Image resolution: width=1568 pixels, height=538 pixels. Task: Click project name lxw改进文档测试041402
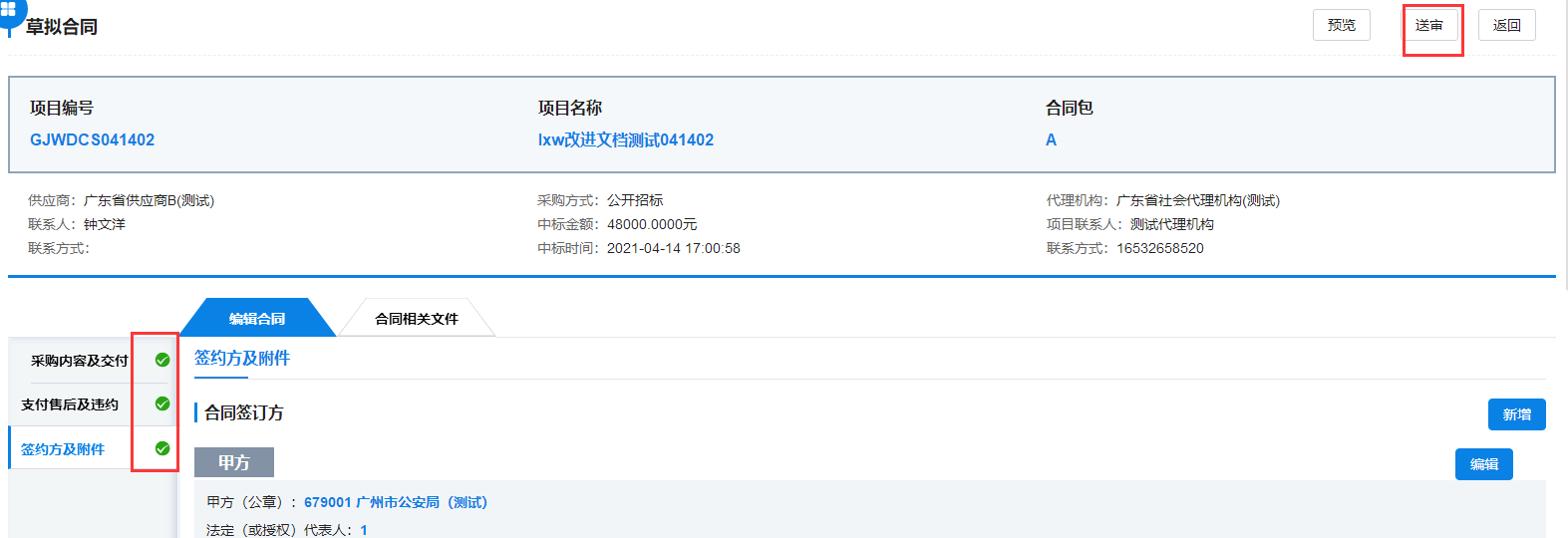click(x=625, y=139)
